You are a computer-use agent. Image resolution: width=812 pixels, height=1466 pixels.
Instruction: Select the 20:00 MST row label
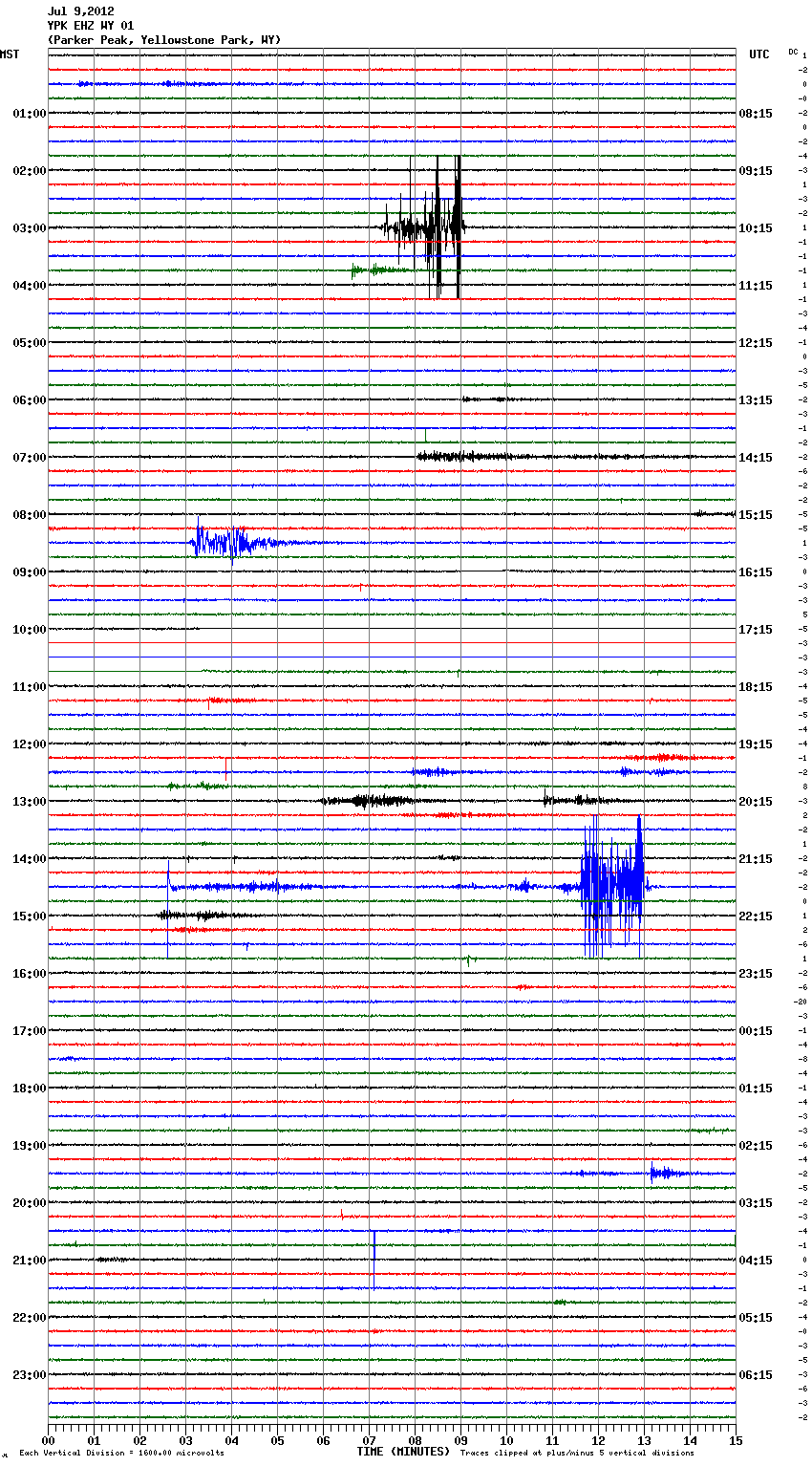(x=30, y=1203)
